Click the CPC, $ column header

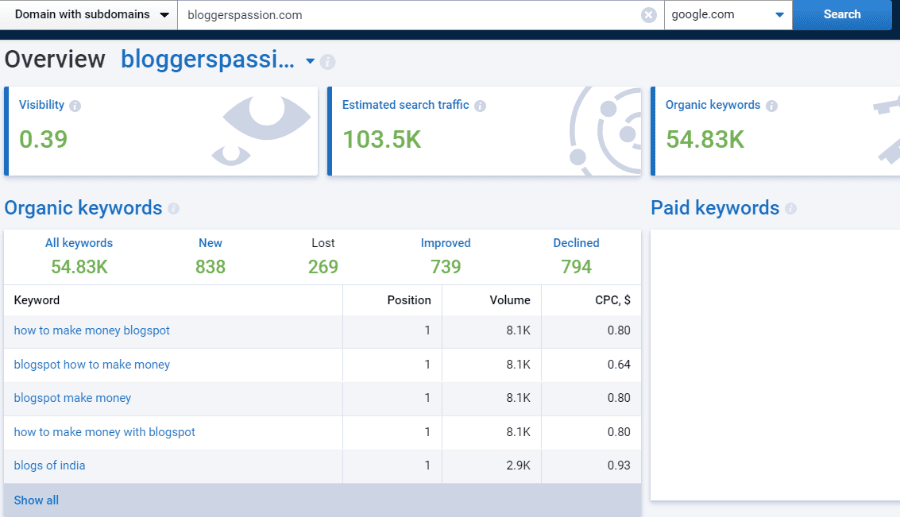click(x=612, y=300)
